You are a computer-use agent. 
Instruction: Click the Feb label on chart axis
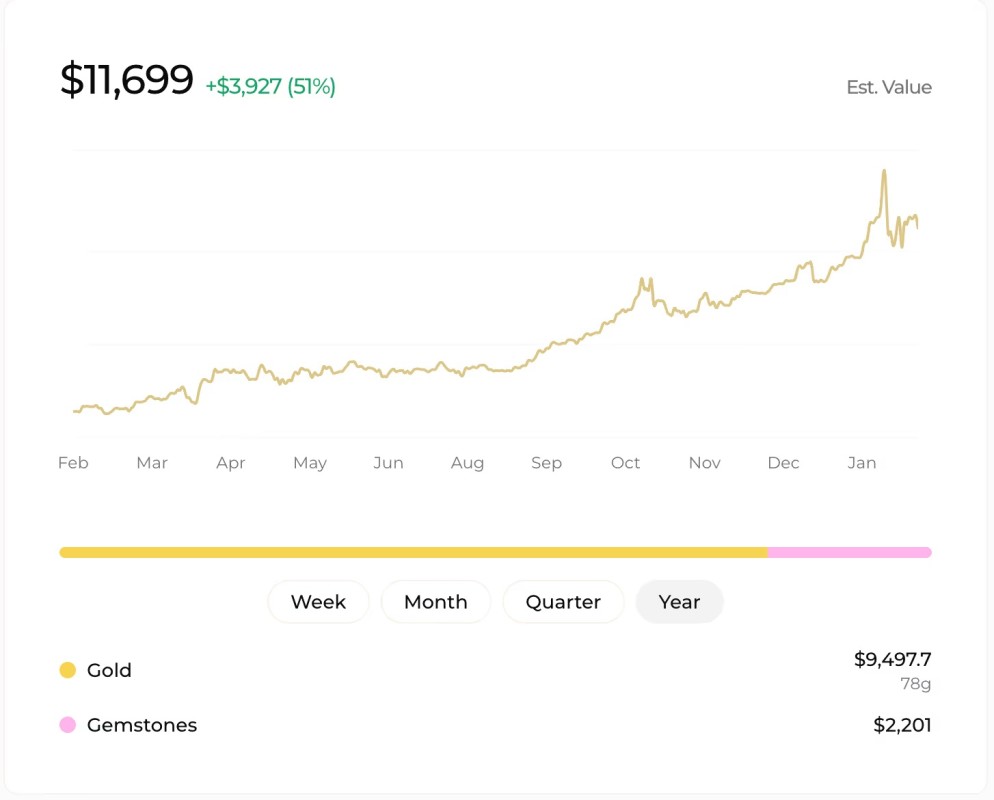(73, 463)
